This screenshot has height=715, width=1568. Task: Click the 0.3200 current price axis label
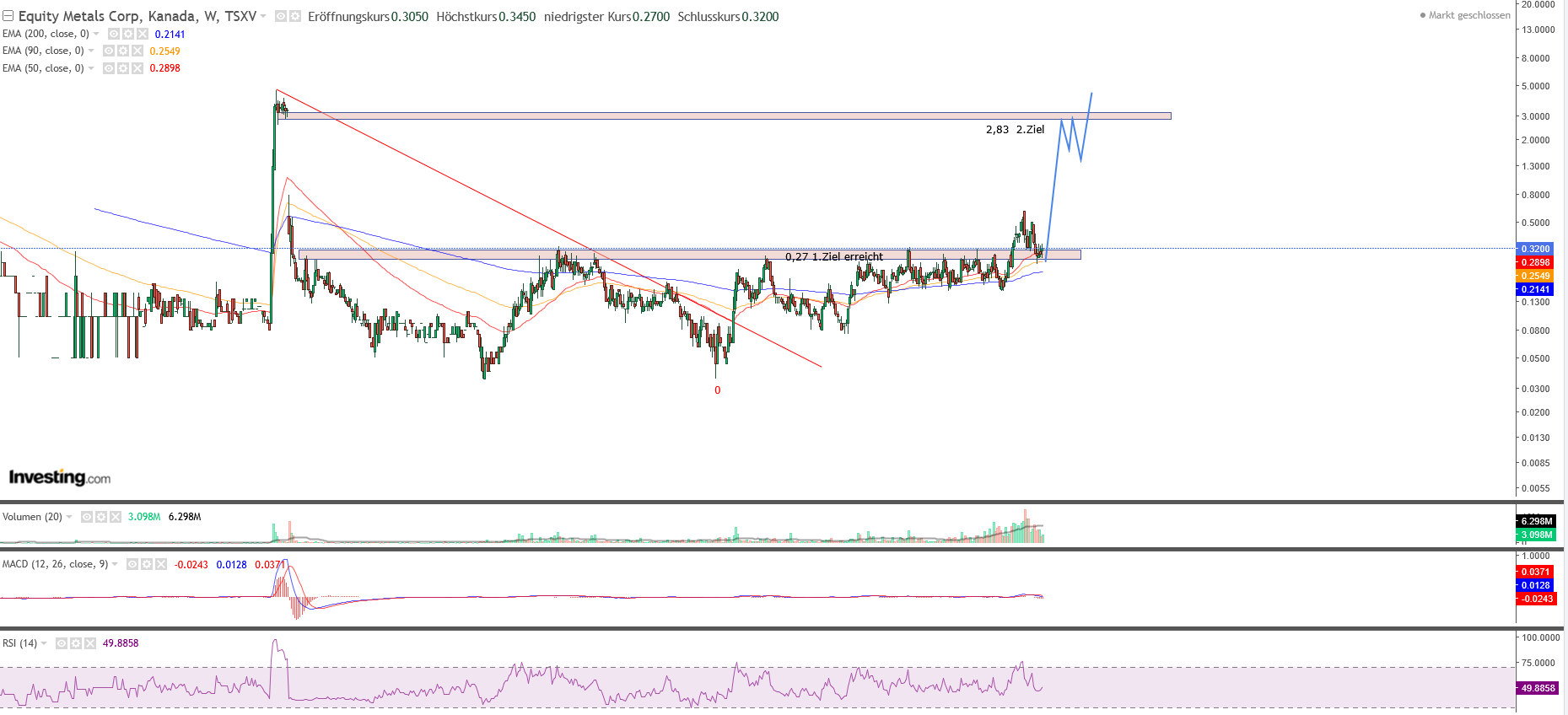point(1535,249)
